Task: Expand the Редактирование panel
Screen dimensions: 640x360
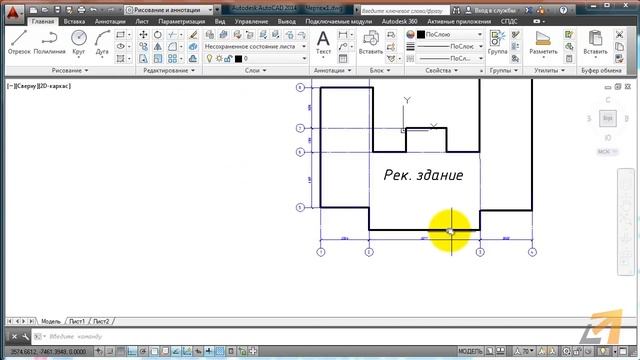Action: 169,71
